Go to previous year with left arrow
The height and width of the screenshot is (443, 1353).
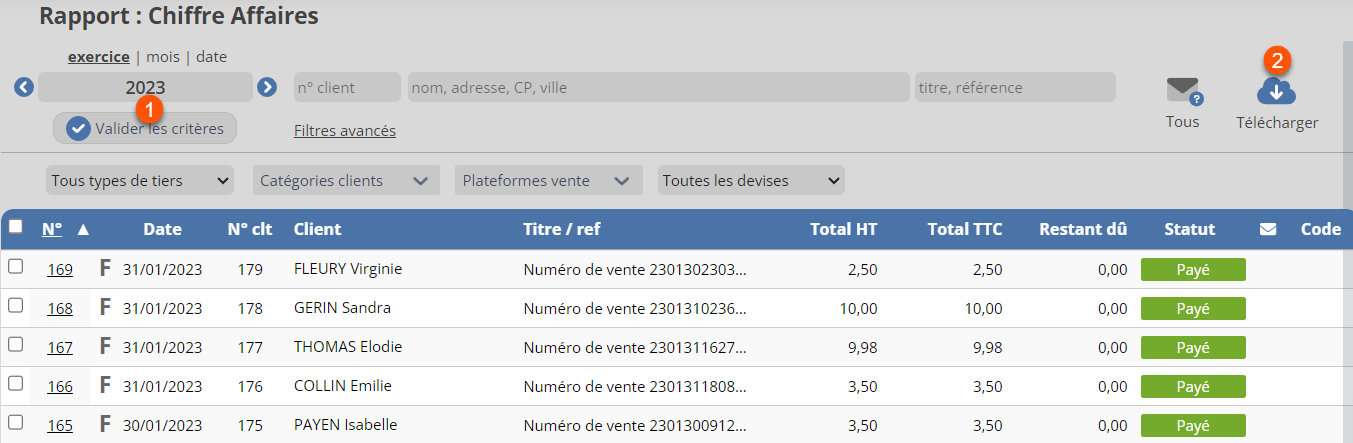point(24,87)
